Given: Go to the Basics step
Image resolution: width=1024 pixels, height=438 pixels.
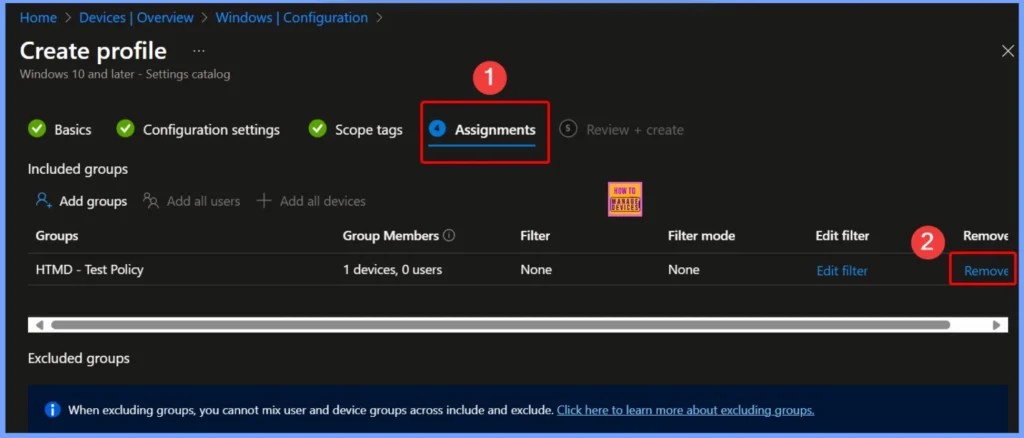Looking at the screenshot, I should point(60,130).
